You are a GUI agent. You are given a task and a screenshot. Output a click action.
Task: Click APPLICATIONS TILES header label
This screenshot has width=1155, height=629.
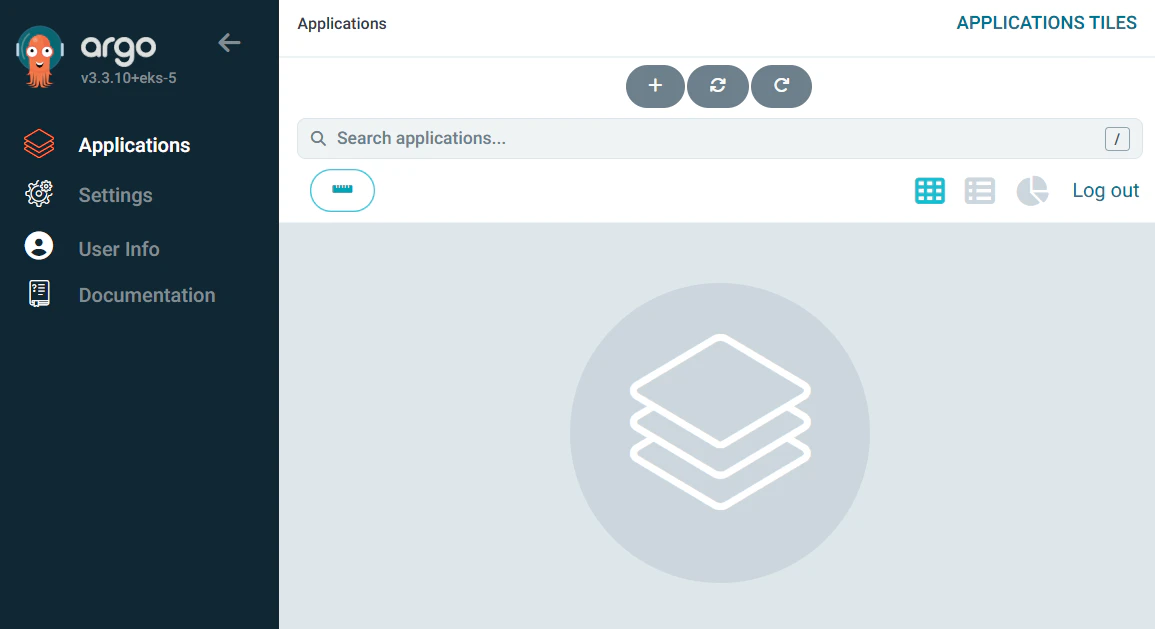[1046, 23]
